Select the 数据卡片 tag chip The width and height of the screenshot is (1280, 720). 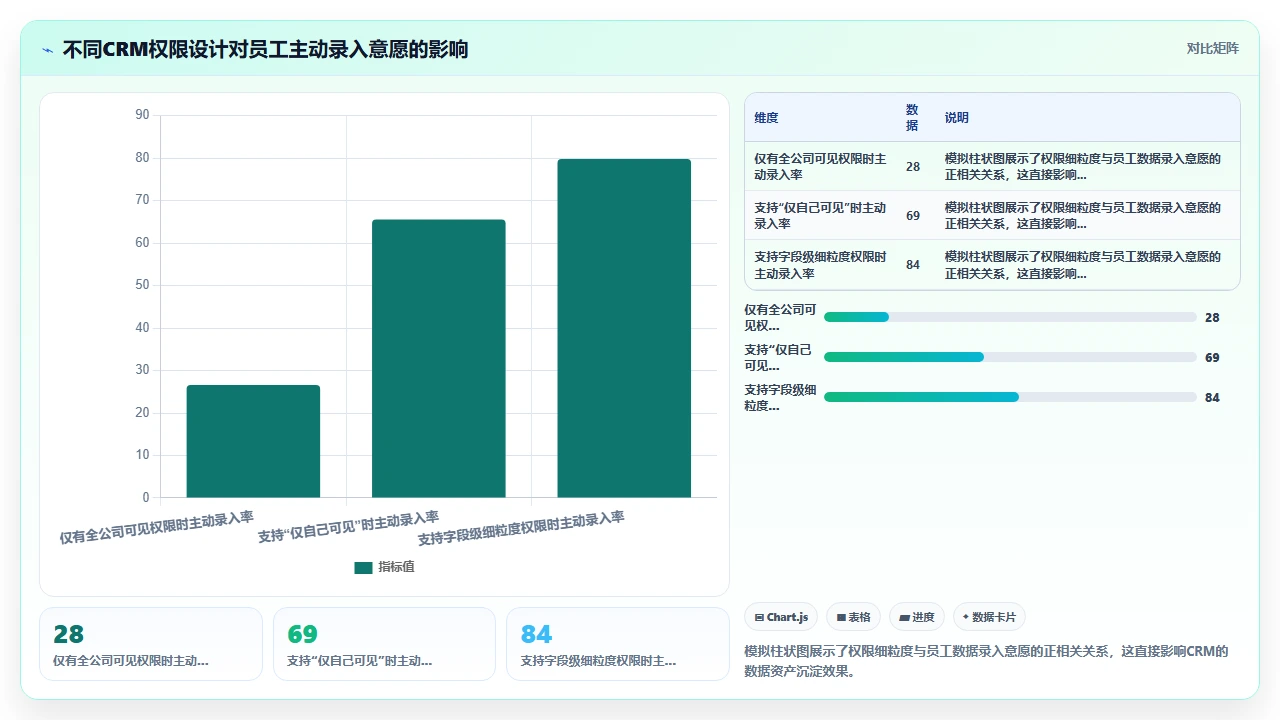pos(989,617)
